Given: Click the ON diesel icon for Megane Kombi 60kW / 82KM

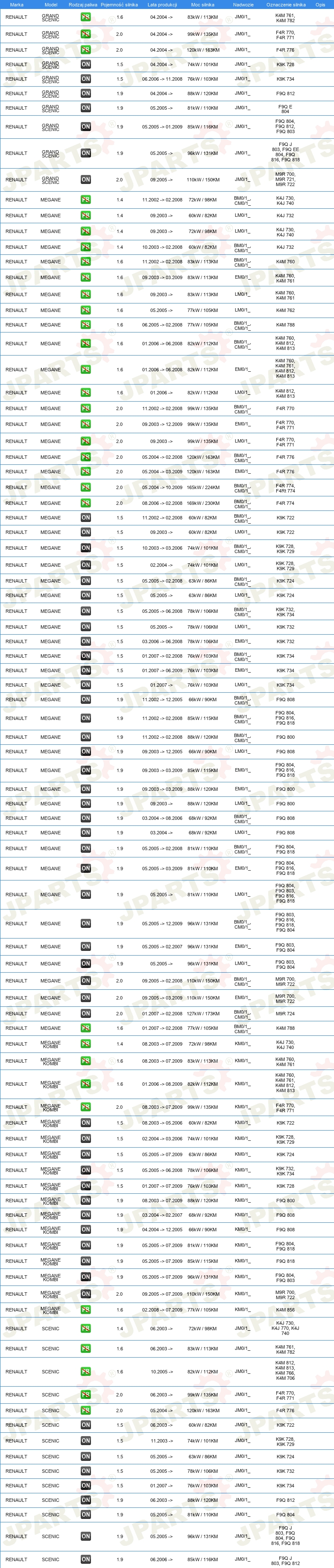Looking at the screenshot, I should point(86,1122).
